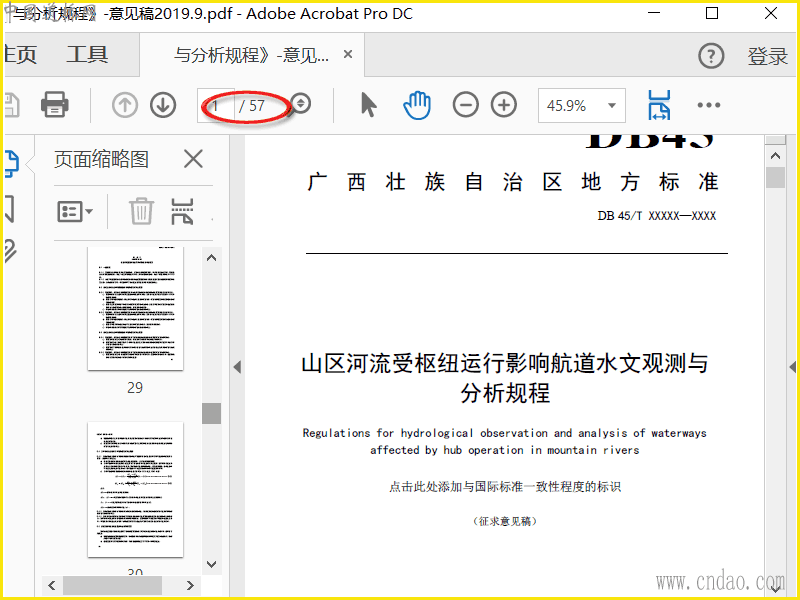Viewport: 800px width, 600px height.
Task: Click thumbnail panel scroll left arrow
Action: pos(52,585)
